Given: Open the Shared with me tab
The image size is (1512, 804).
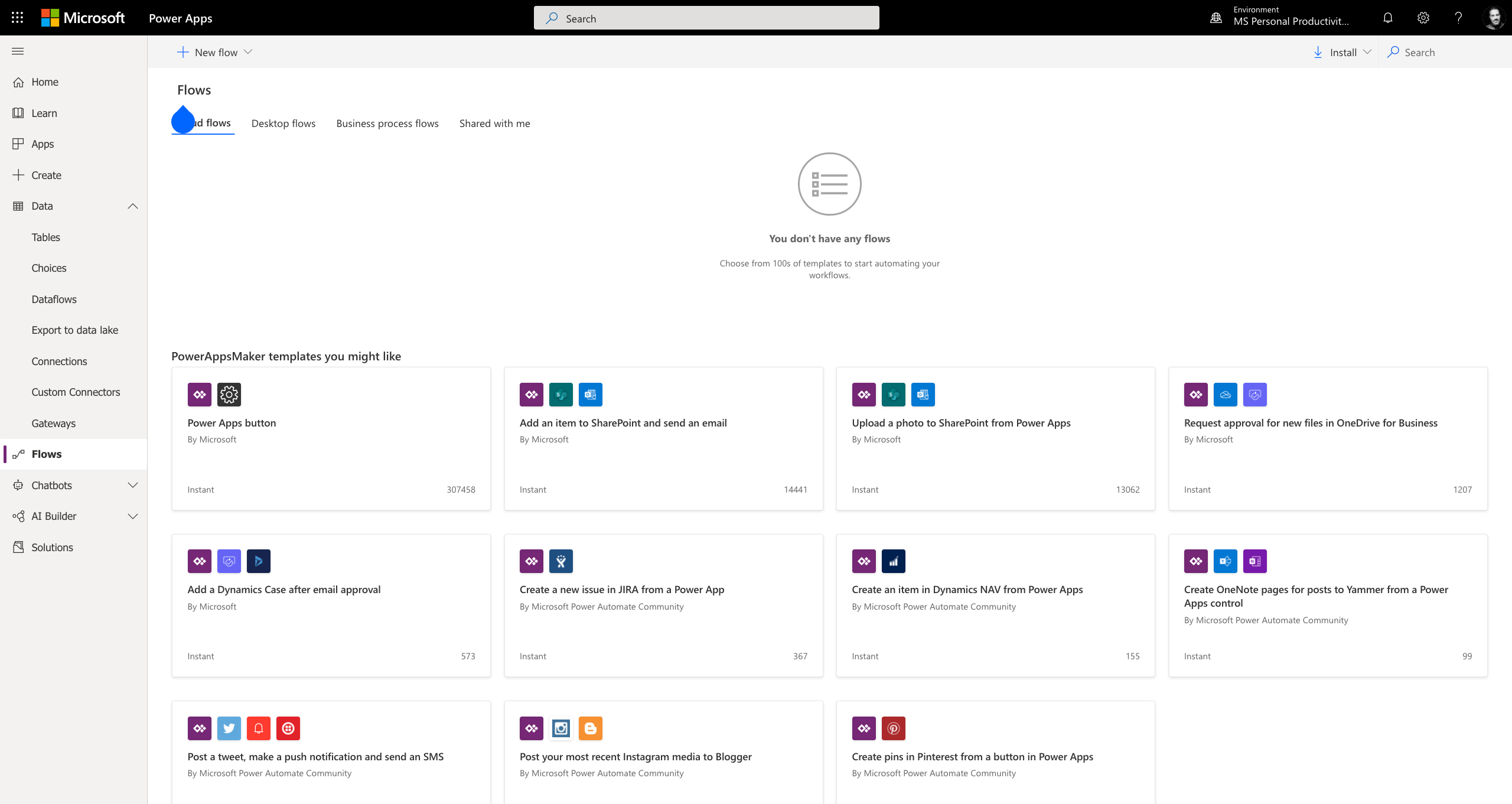Looking at the screenshot, I should coord(494,123).
